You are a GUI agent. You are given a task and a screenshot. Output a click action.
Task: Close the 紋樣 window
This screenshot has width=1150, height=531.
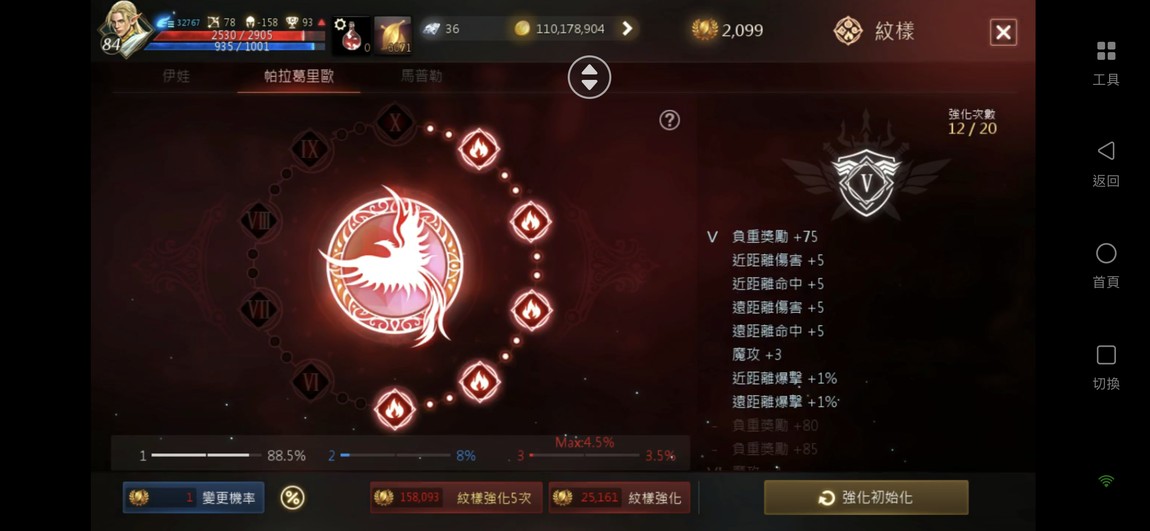click(x=1003, y=32)
